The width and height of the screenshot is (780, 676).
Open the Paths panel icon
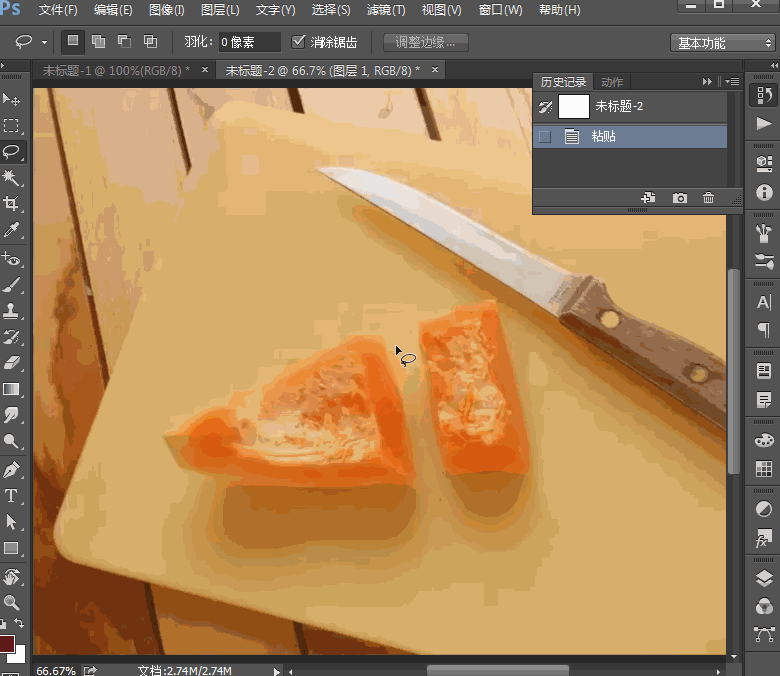764,634
